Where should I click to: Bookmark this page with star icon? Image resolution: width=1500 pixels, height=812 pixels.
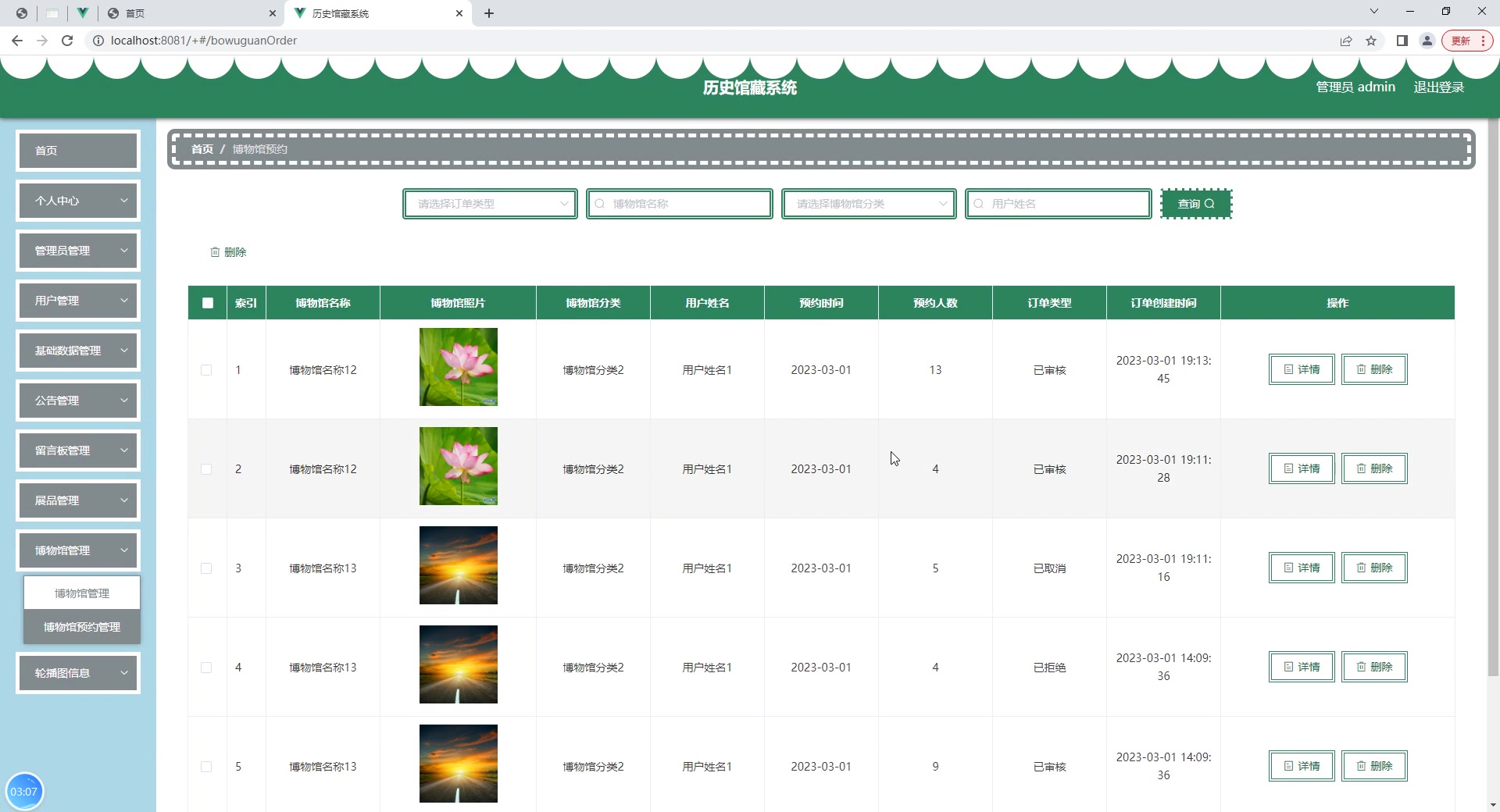pos(1371,41)
